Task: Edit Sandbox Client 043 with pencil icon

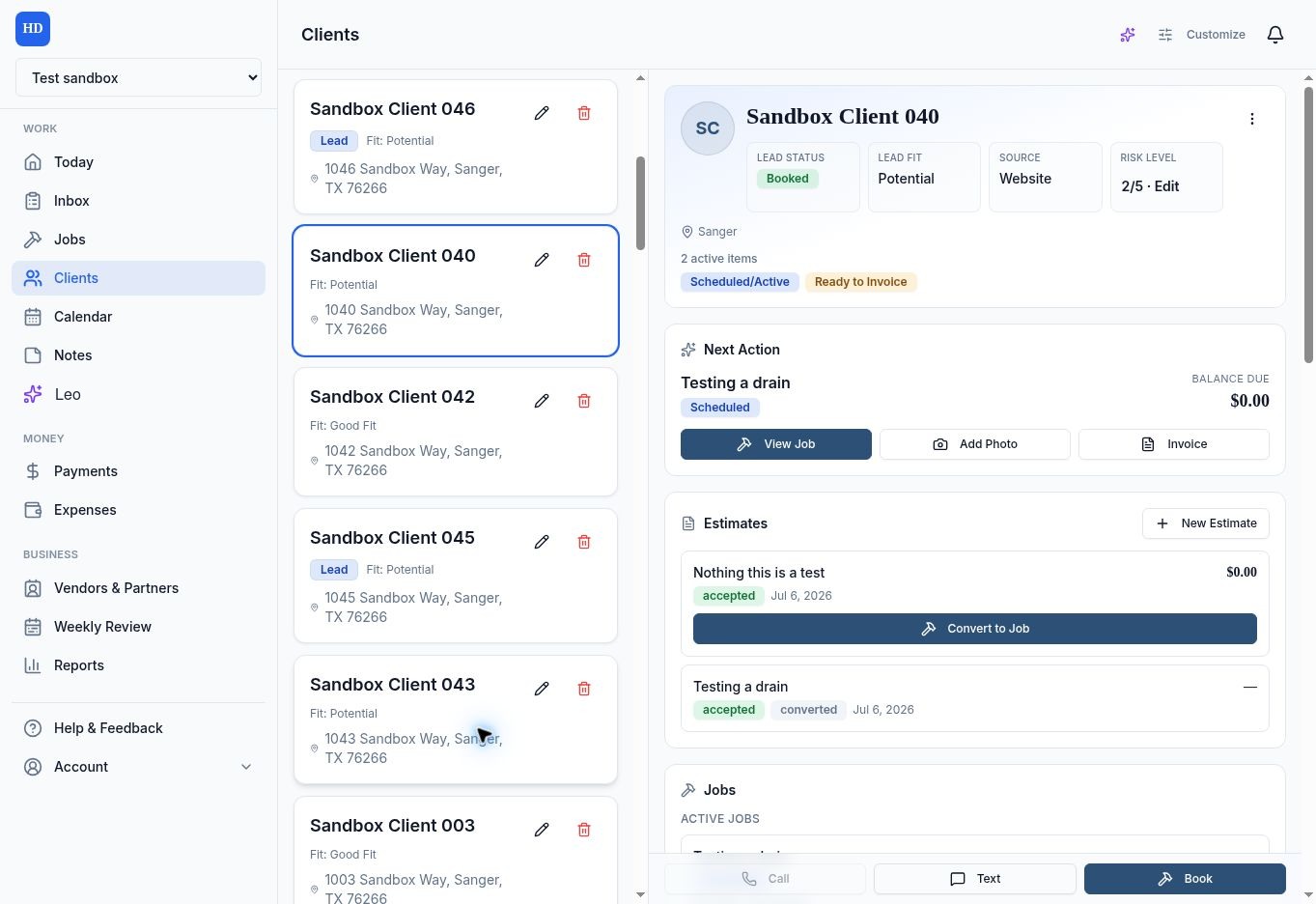Action: pyautogui.click(x=542, y=689)
